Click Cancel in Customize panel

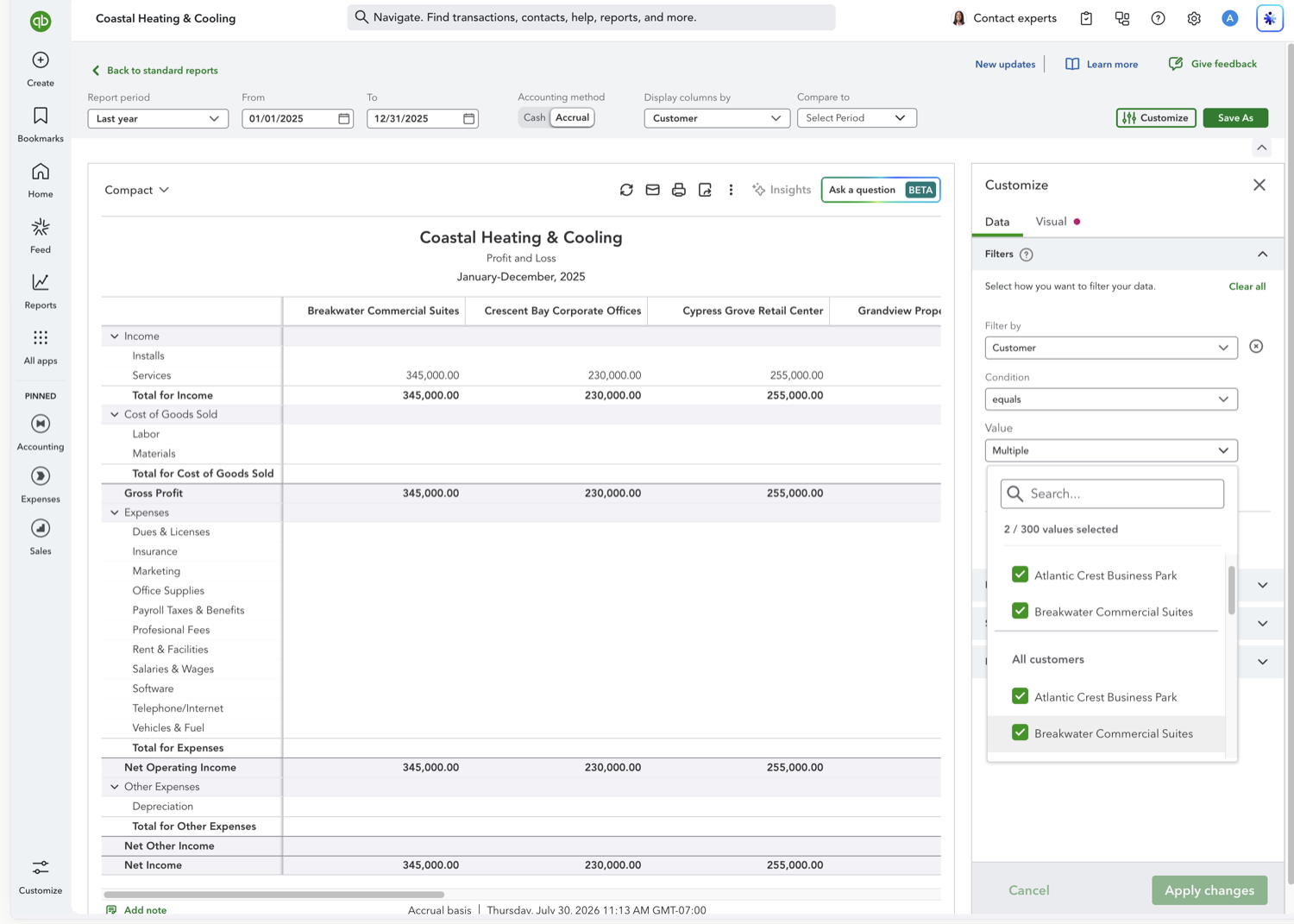[1029, 890]
